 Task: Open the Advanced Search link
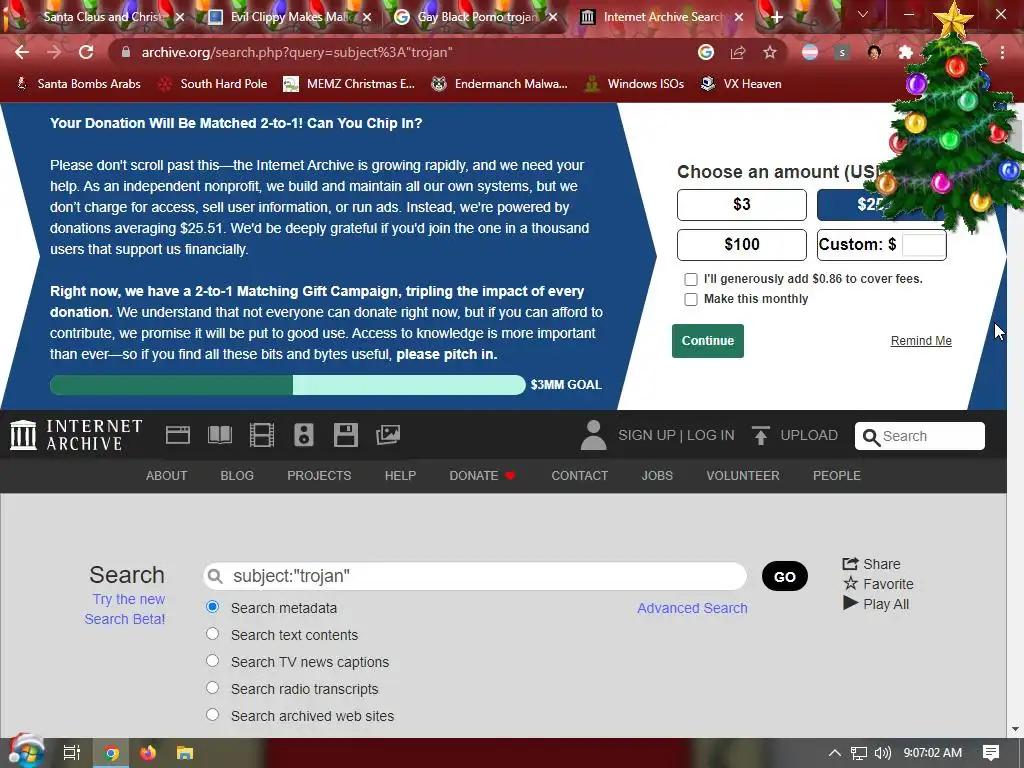coord(692,608)
